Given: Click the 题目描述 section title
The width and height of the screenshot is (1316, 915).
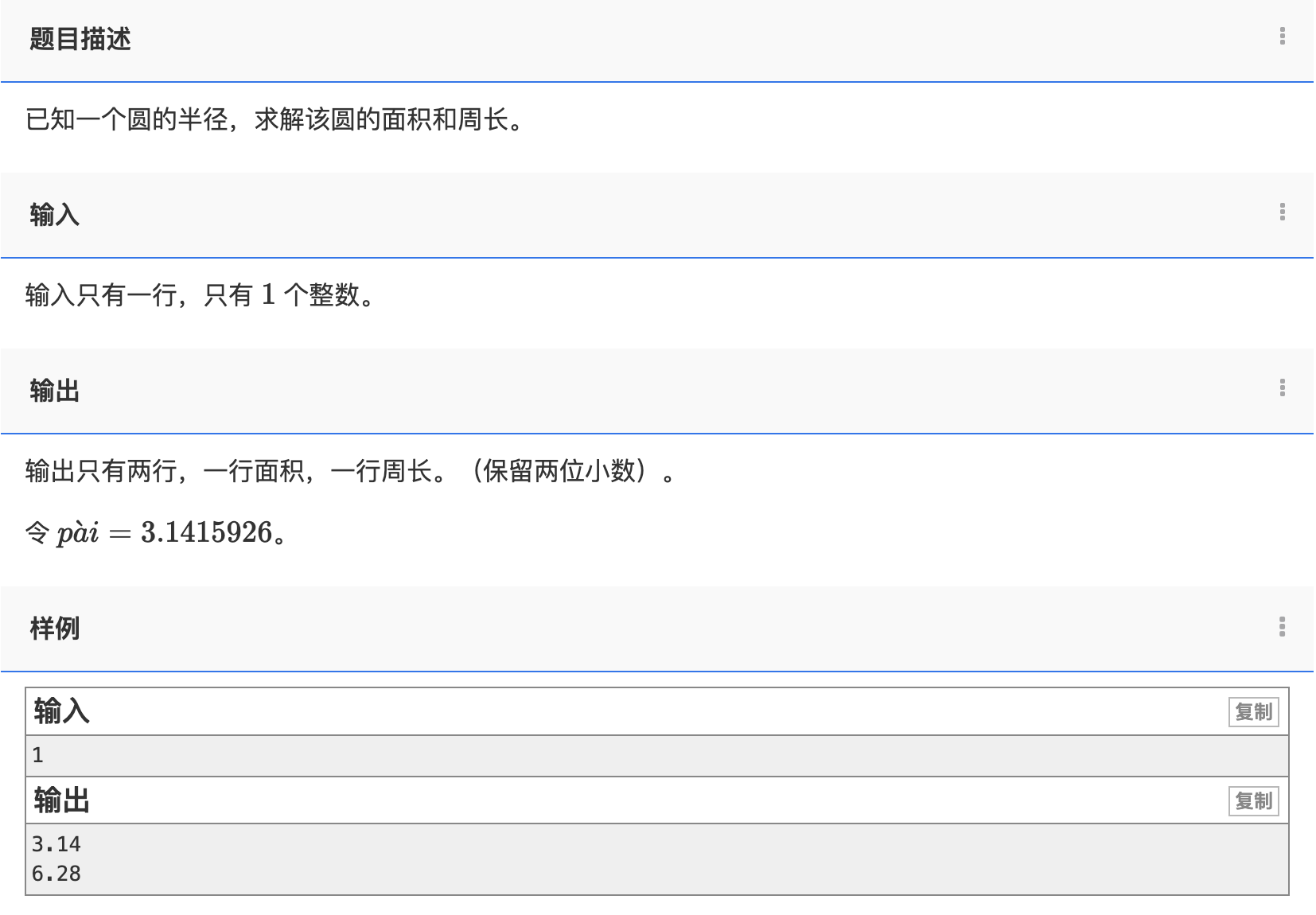Looking at the screenshot, I should 80,39.
